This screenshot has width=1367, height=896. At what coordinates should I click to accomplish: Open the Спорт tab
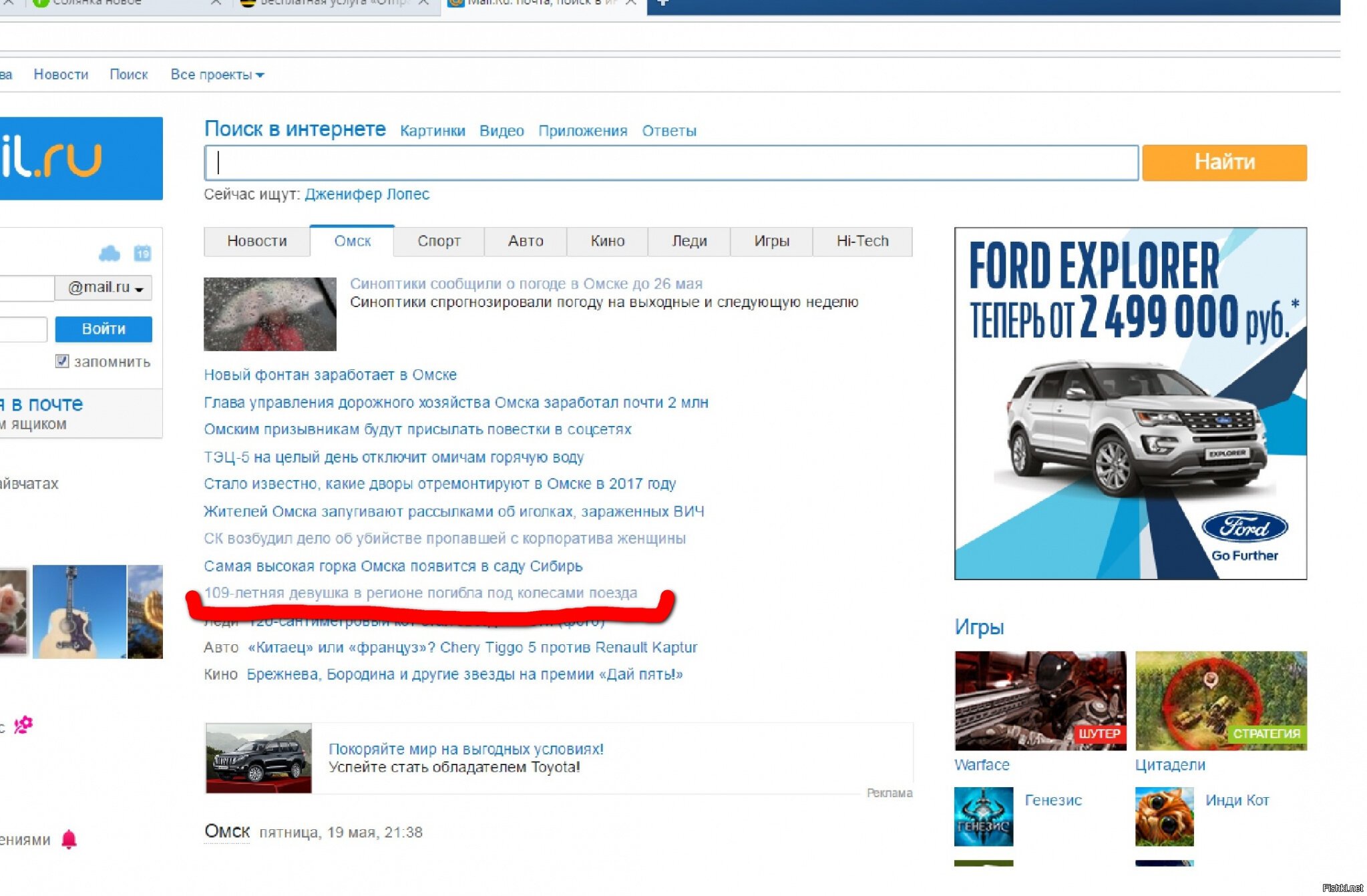click(x=439, y=241)
